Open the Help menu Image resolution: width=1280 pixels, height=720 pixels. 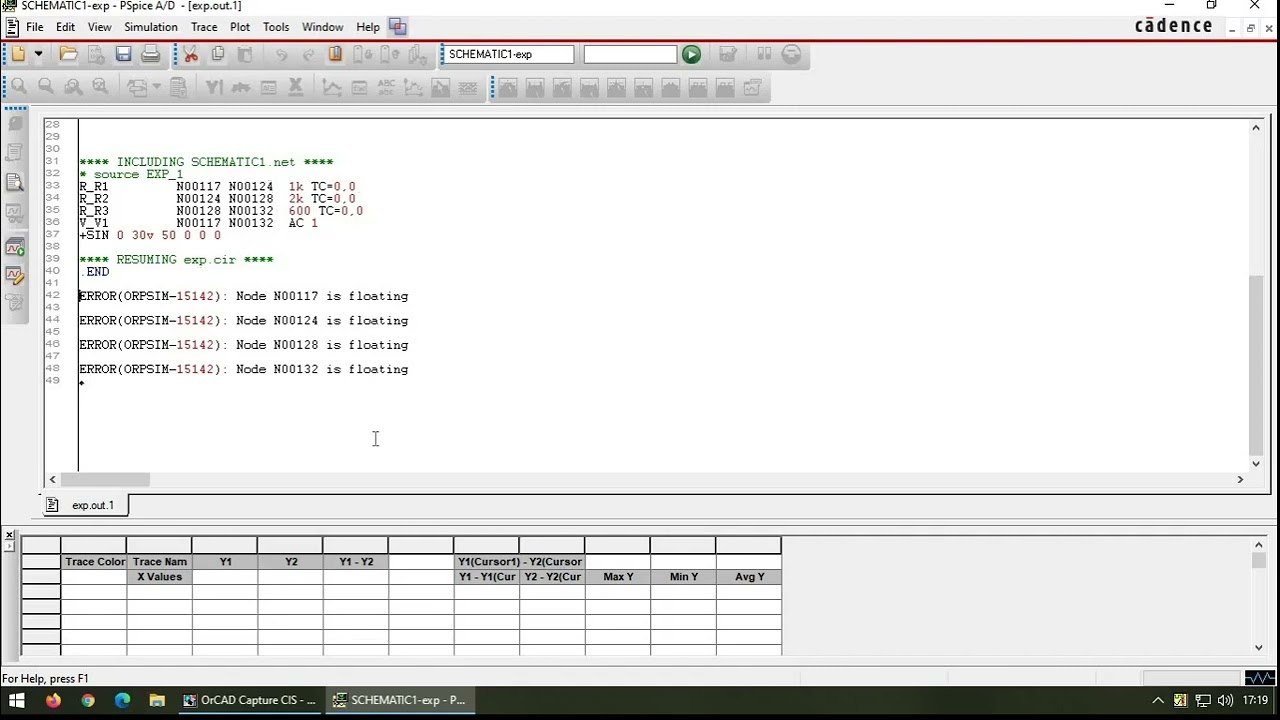368,27
